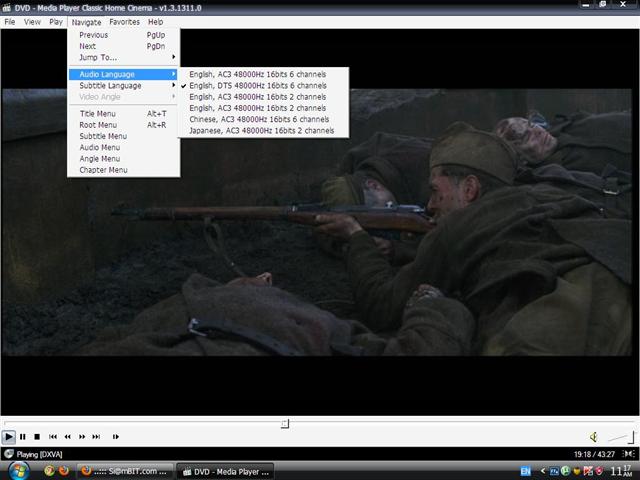Select English AC3 6 channels audio track
Viewport: 640px width, 480px height.
pos(263,74)
